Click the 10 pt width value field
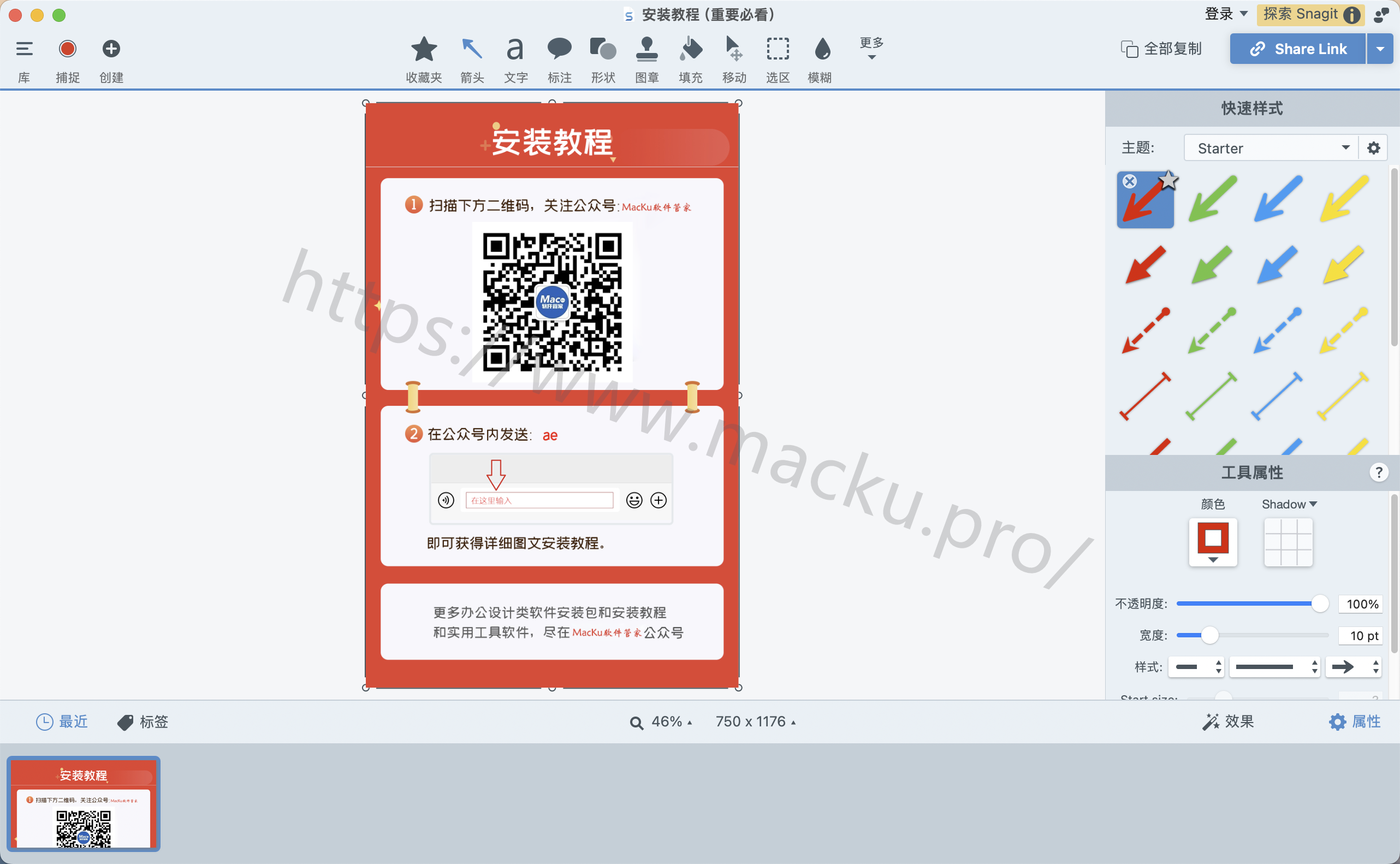This screenshot has height=864, width=1400. coord(1360,635)
